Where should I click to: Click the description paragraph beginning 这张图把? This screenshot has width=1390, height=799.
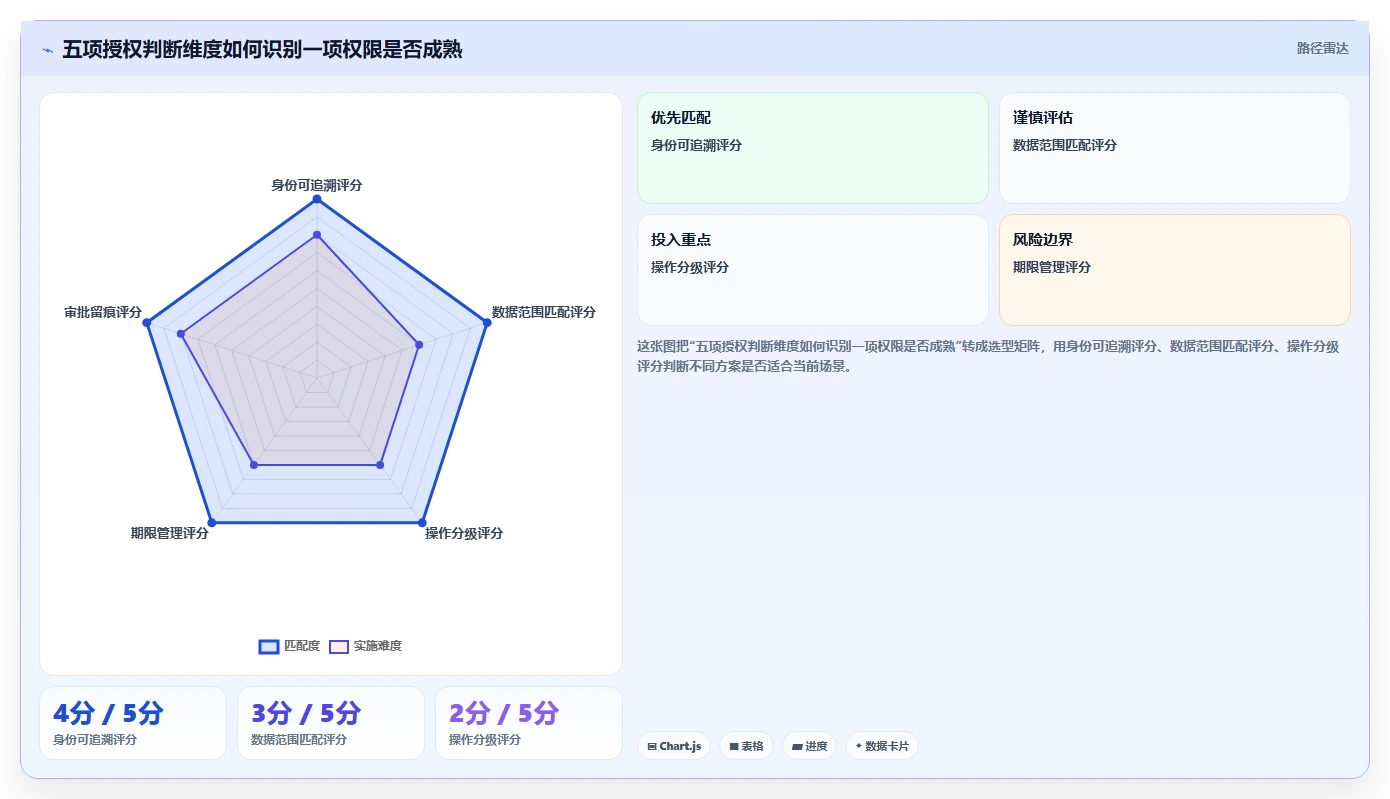tap(988, 356)
